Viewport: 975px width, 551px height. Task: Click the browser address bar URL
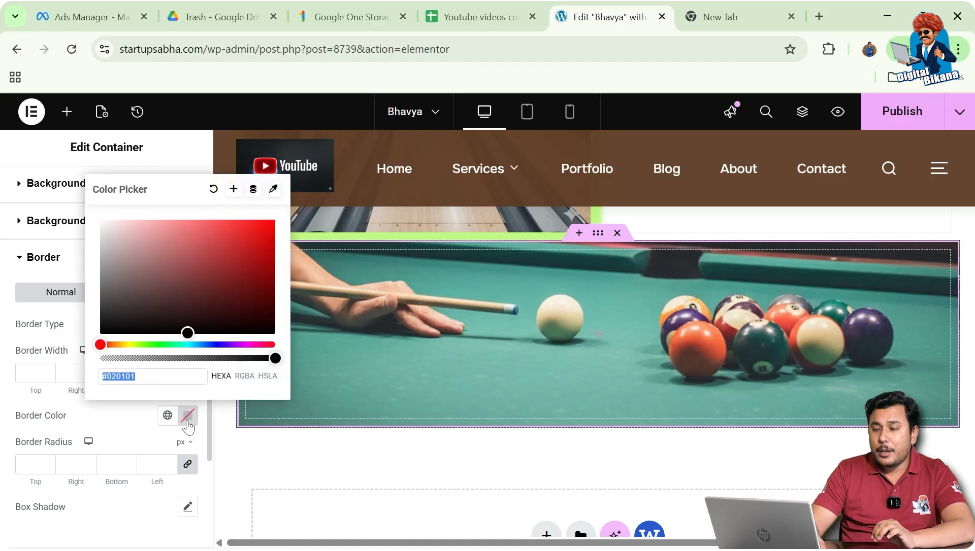tap(284, 49)
